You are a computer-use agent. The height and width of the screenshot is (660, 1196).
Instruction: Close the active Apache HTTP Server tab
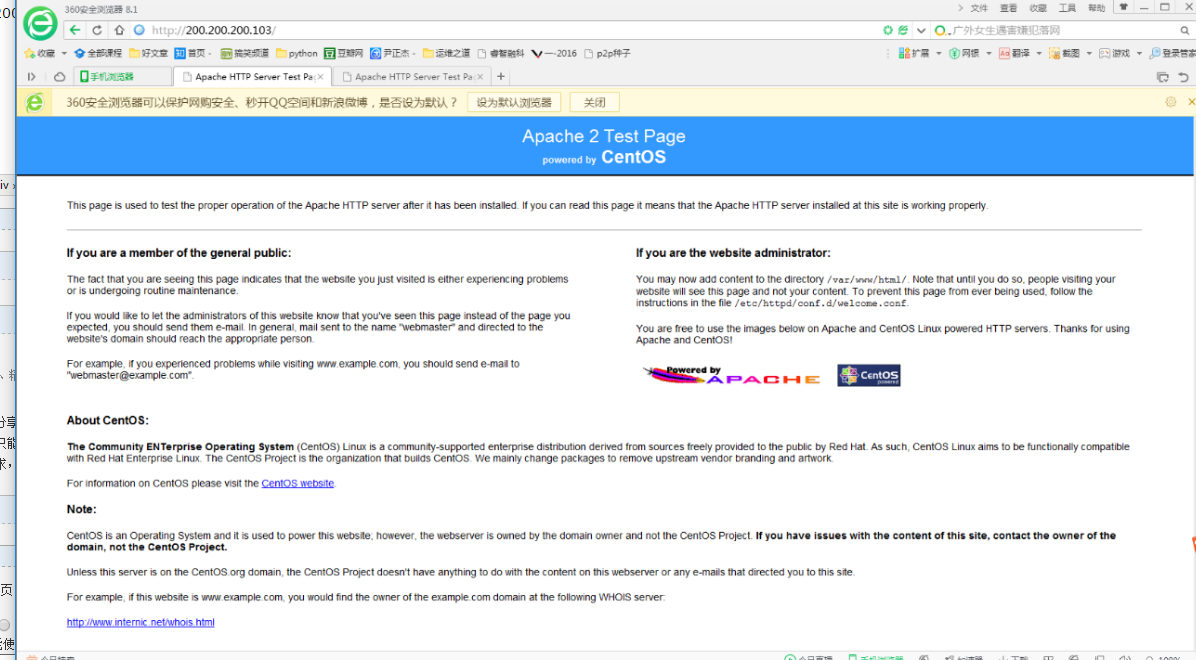tap(320, 77)
